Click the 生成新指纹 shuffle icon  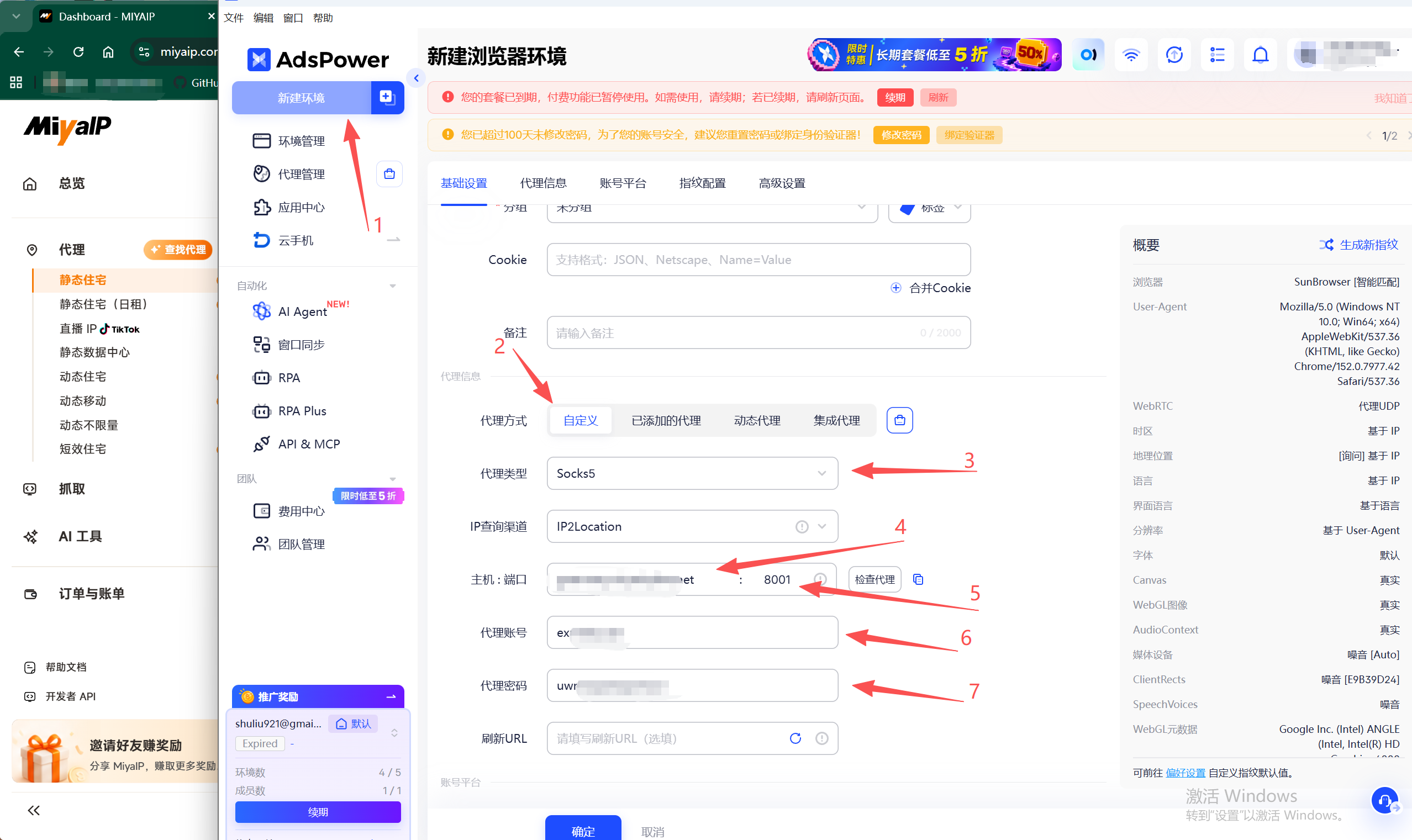pyautogui.click(x=1326, y=245)
